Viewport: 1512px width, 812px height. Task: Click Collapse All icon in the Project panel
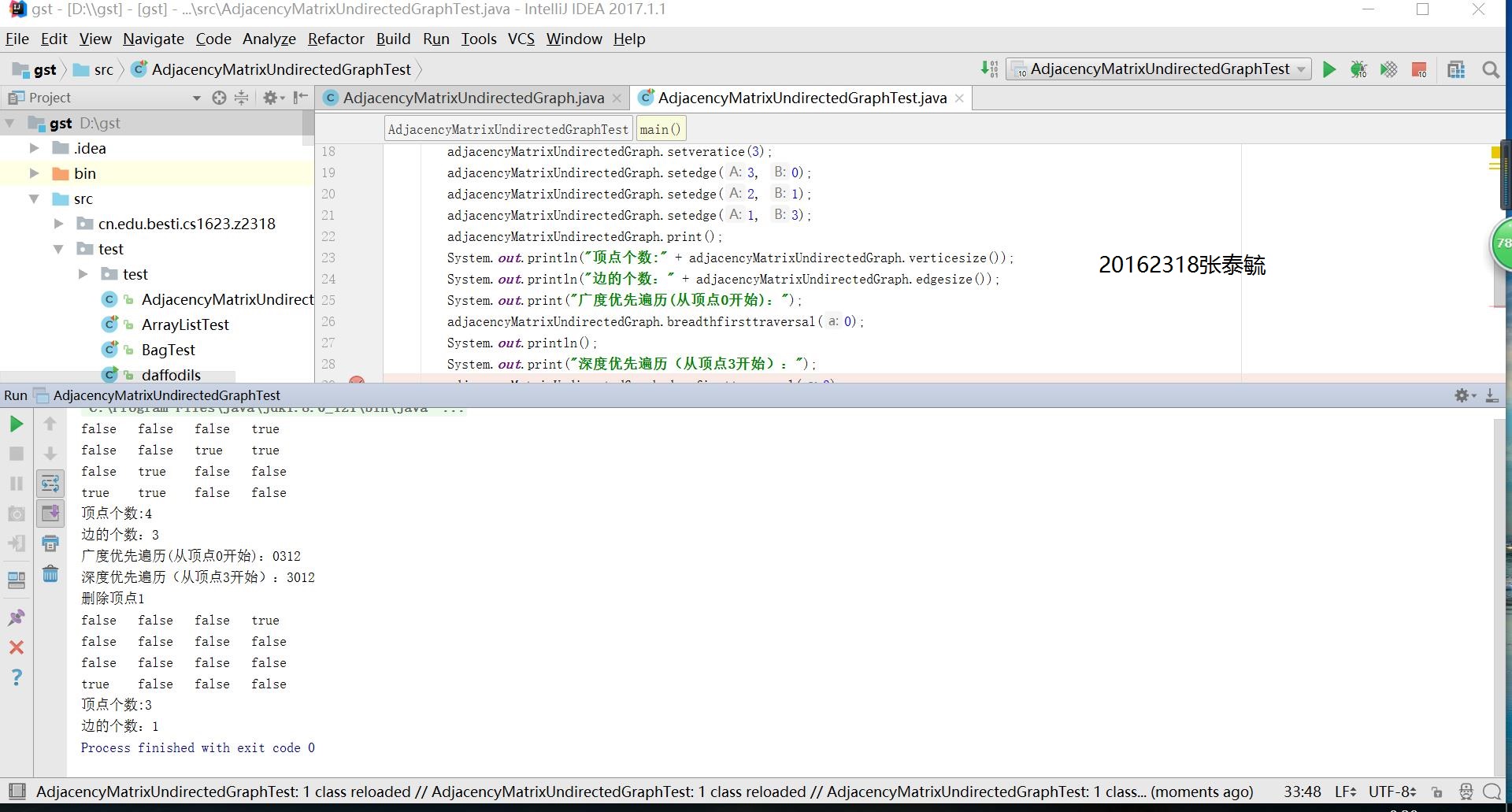click(x=242, y=98)
